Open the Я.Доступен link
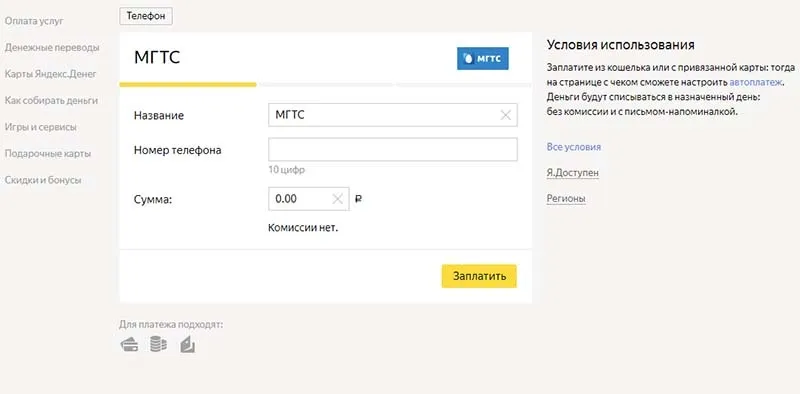Image resolution: width=800 pixels, height=394 pixels. pyautogui.click(x=572, y=173)
